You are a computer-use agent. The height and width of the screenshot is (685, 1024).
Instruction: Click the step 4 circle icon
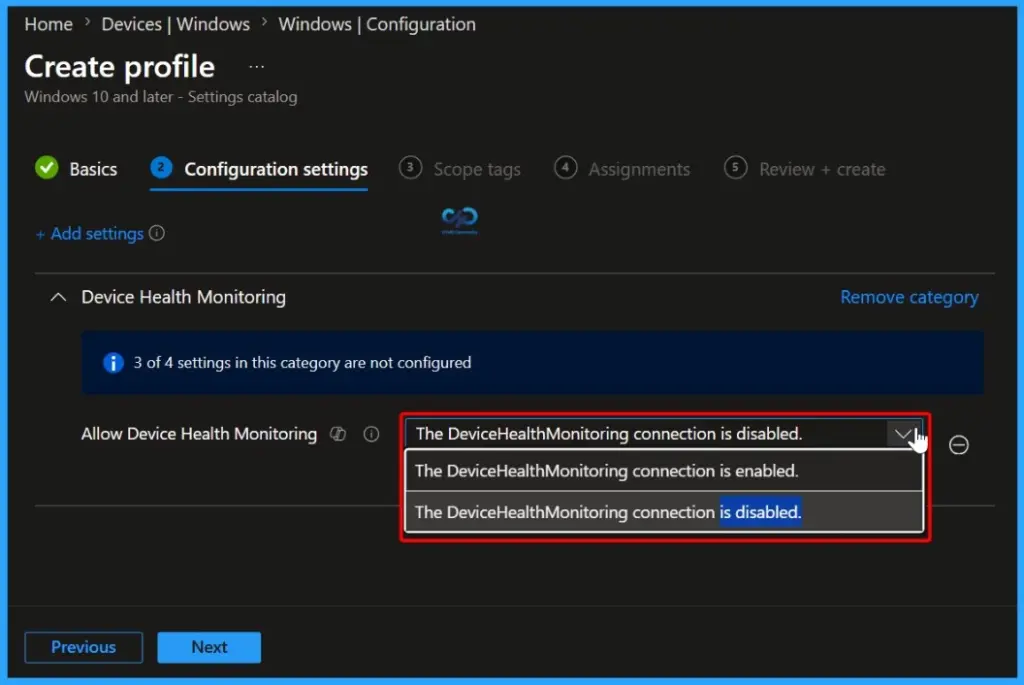[566, 167]
